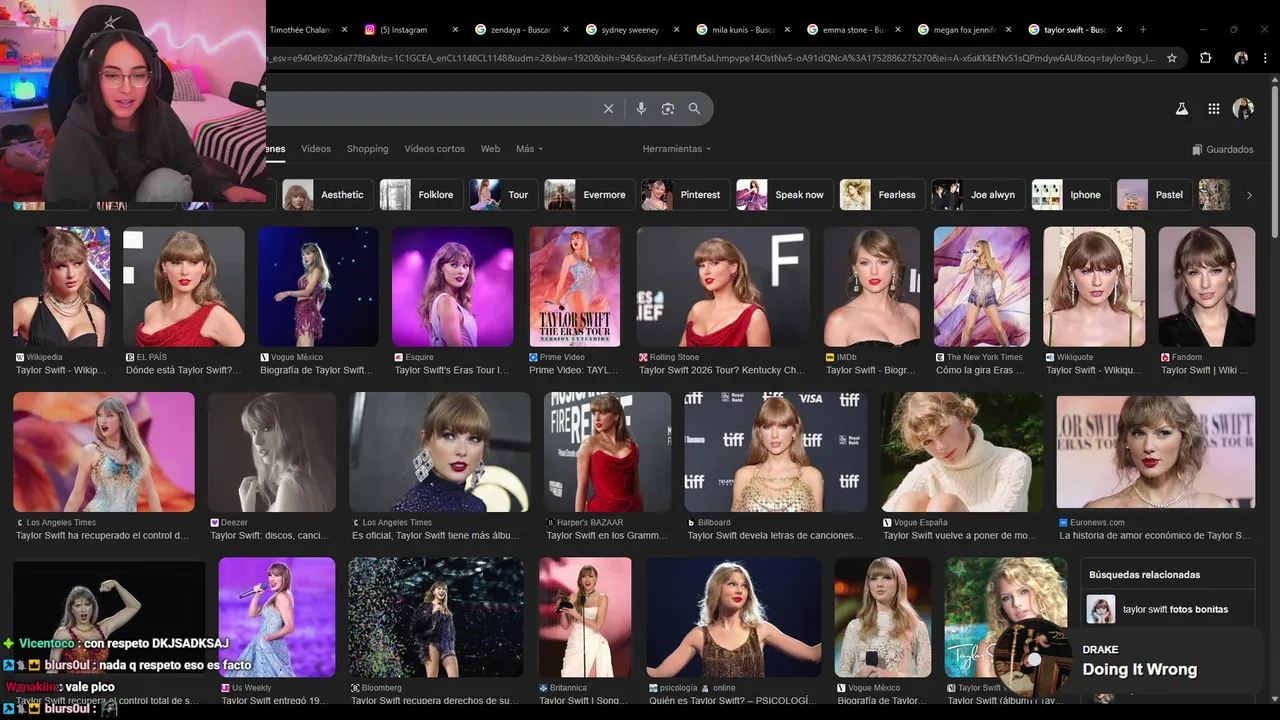This screenshot has height=720, width=1280.
Task: Close the taylor swift search tab
Action: coord(1120,30)
